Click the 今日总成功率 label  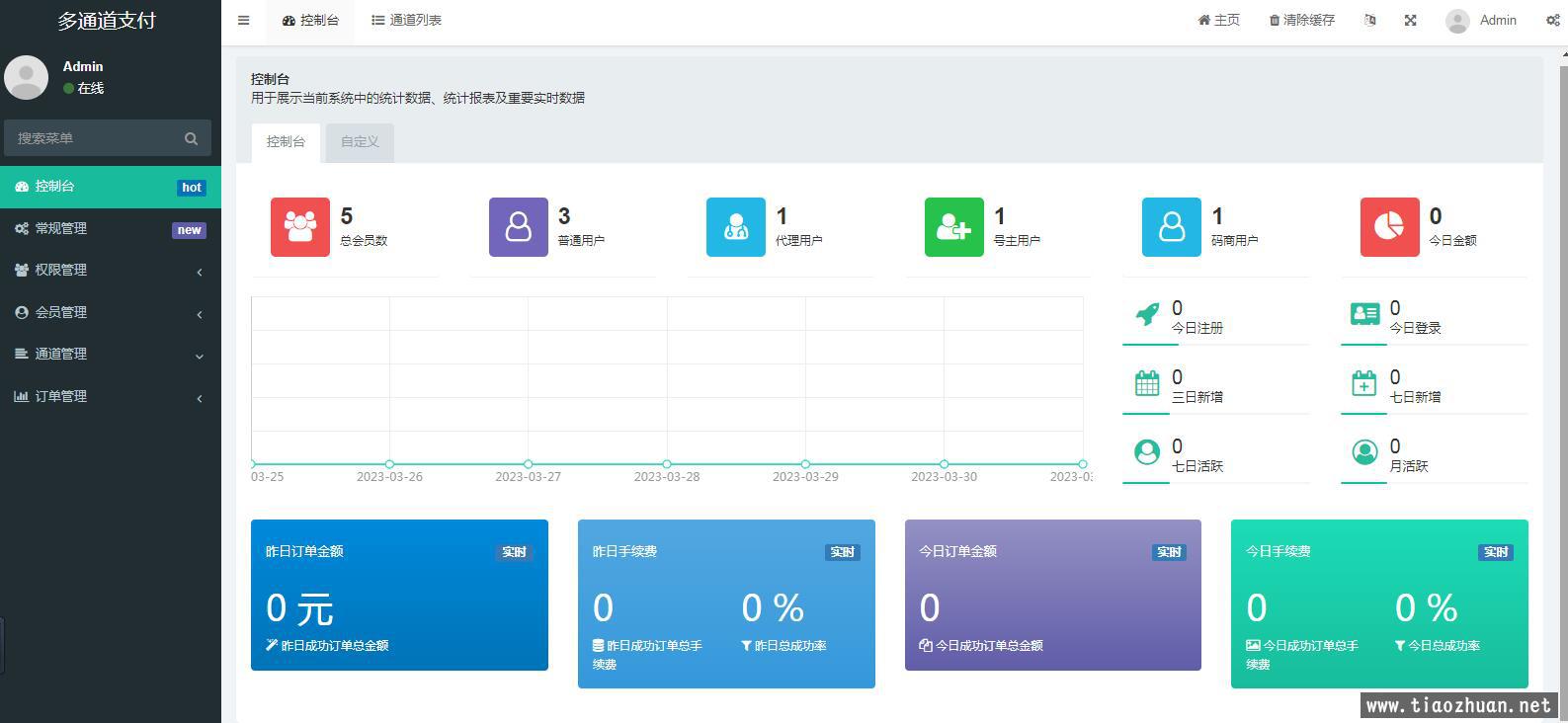pos(1438,646)
